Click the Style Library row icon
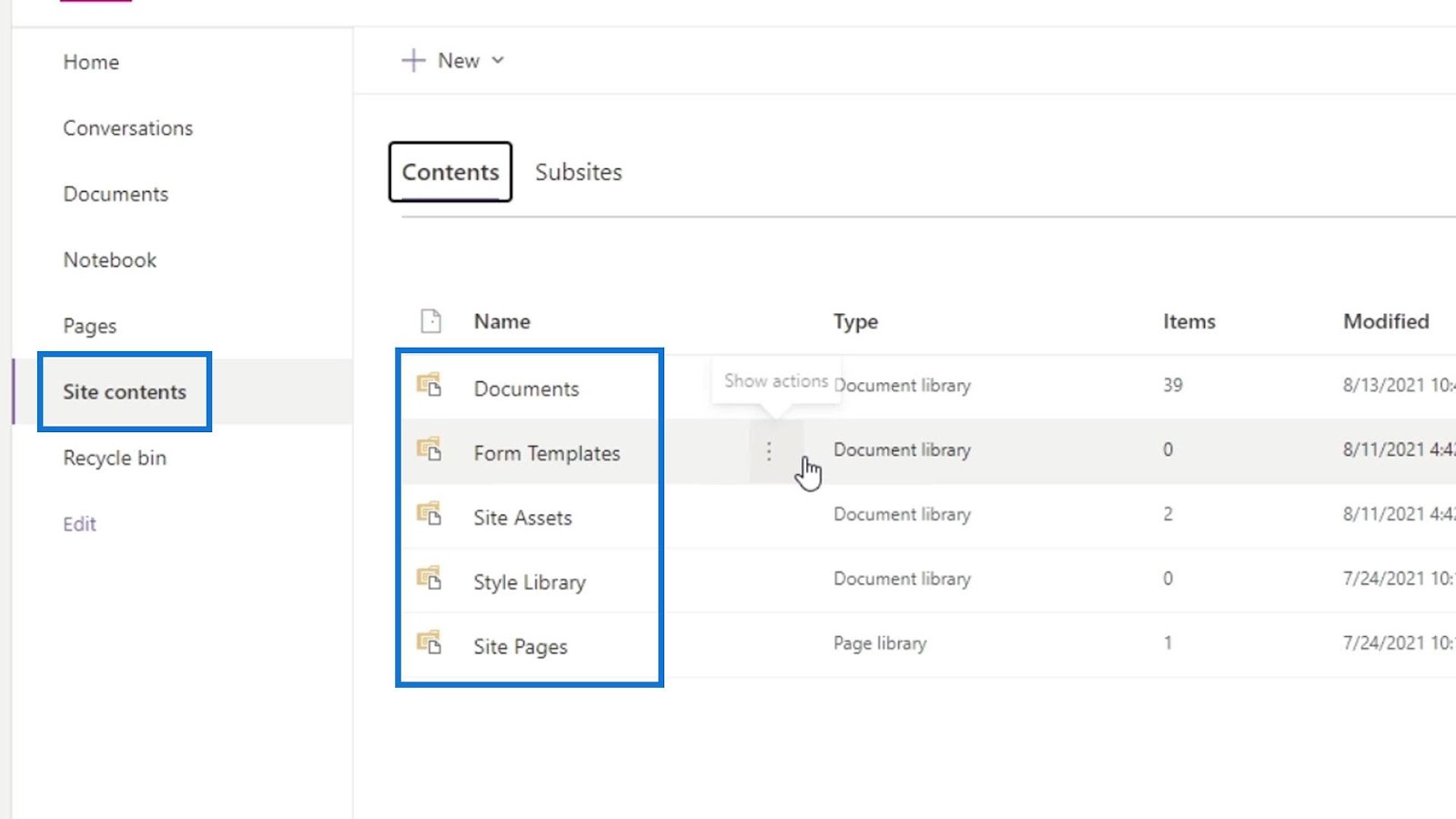Image resolution: width=1456 pixels, height=819 pixels. (x=429, y=579)
